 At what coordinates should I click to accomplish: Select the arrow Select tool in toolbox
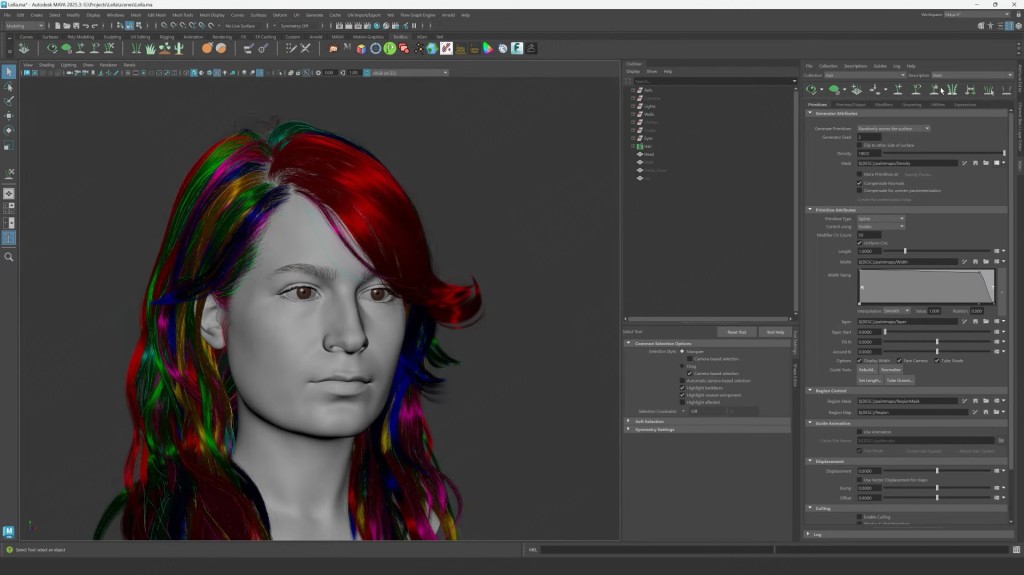9,72
